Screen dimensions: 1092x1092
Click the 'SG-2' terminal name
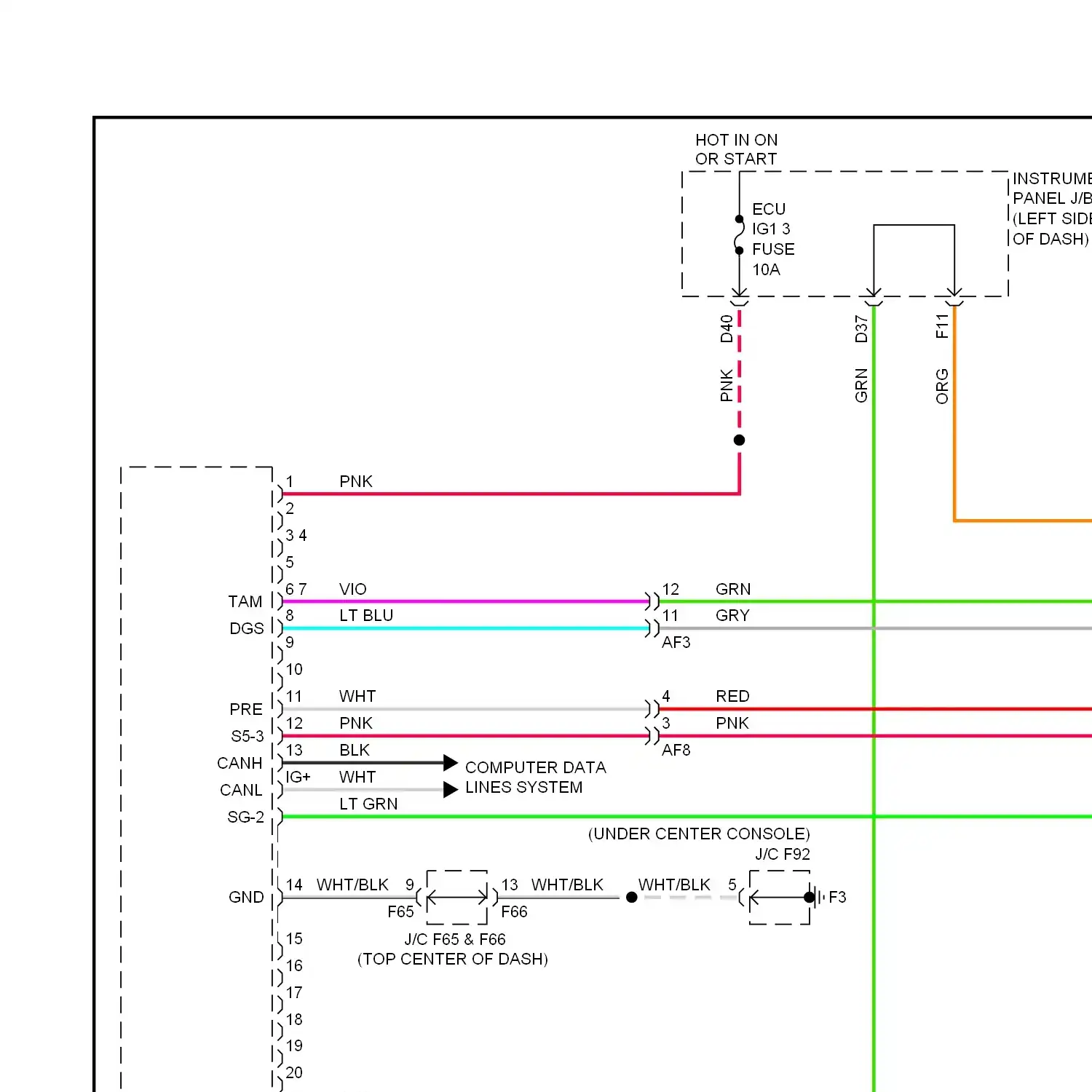click(246, 817)
